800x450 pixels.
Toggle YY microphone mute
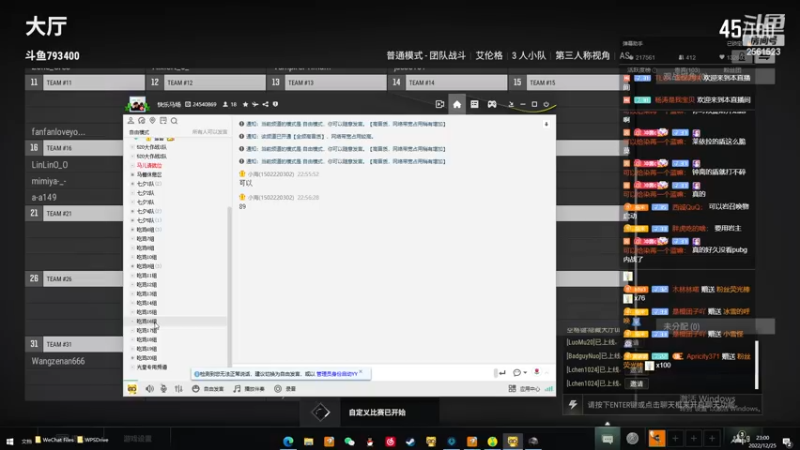tap(164, 389)
